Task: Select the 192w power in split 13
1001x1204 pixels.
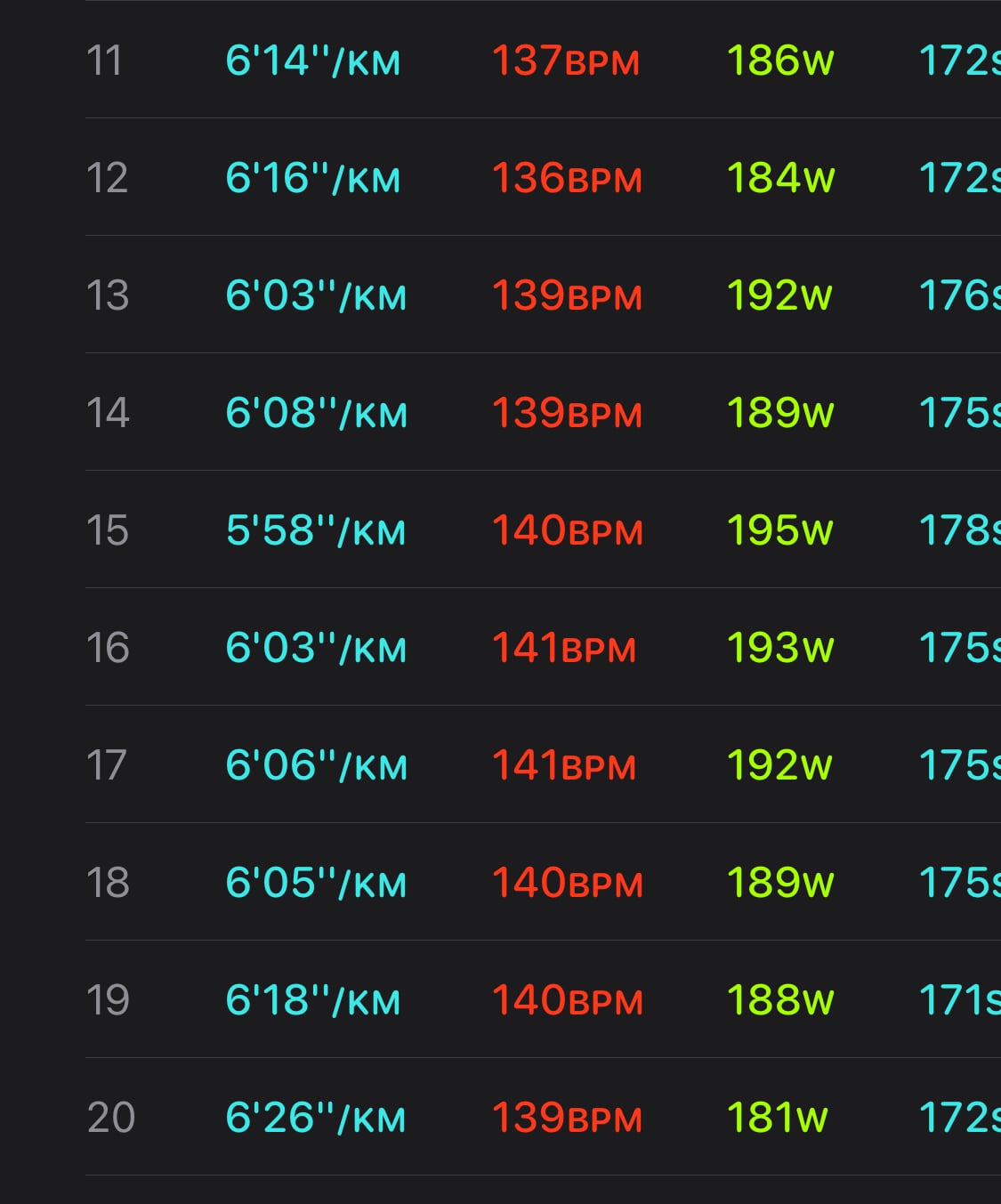Action: (779, 295)
